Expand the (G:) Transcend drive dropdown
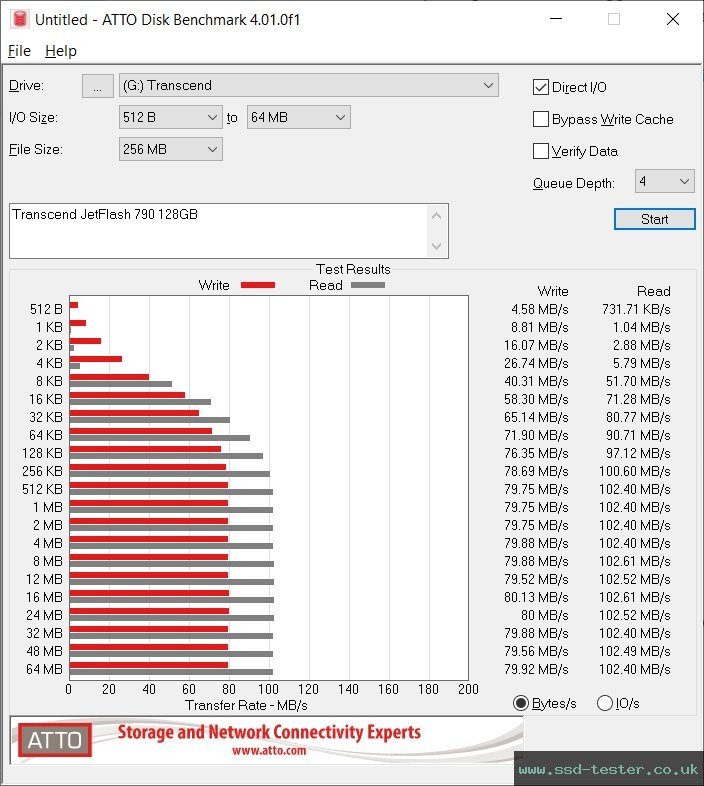Viewport: 704px width, 786px height. (x=308, y=85)
